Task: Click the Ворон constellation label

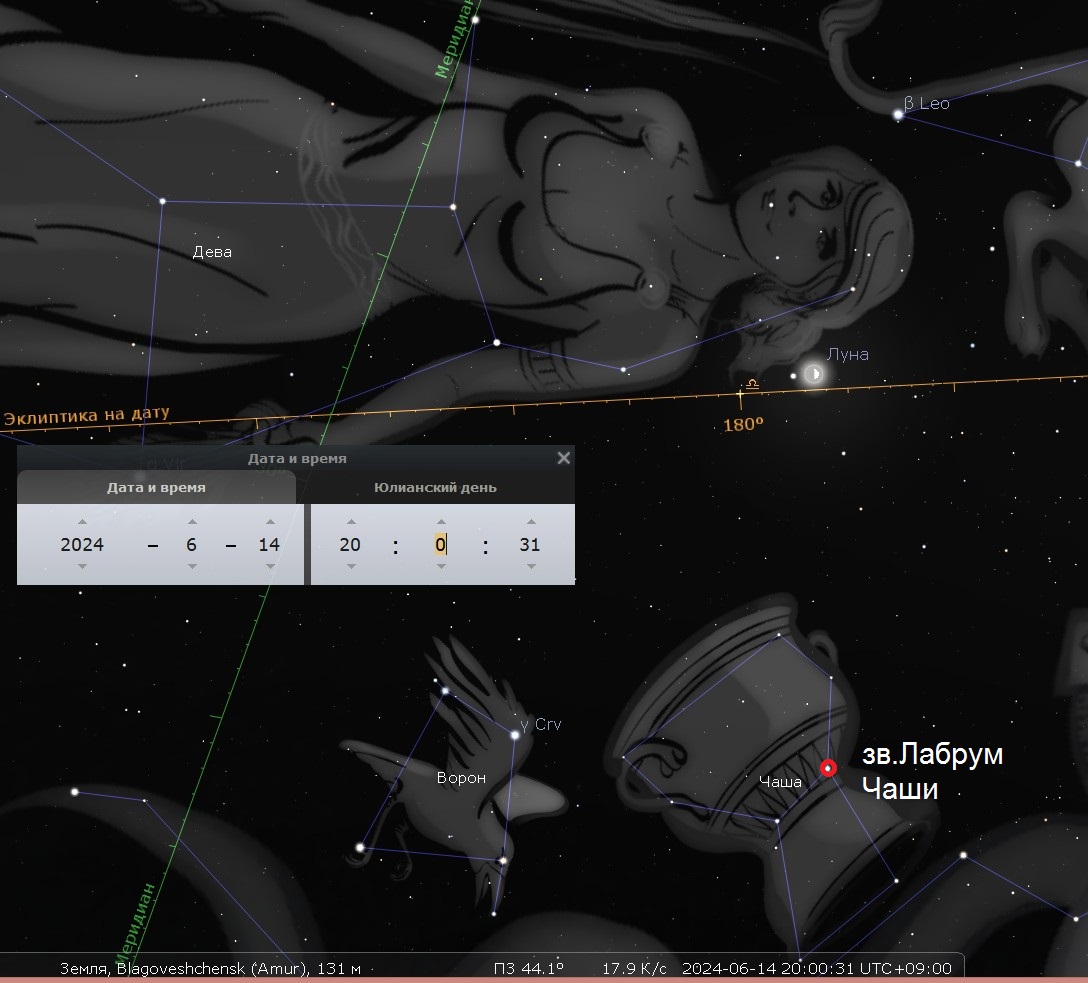Action: tap(461, 778)
